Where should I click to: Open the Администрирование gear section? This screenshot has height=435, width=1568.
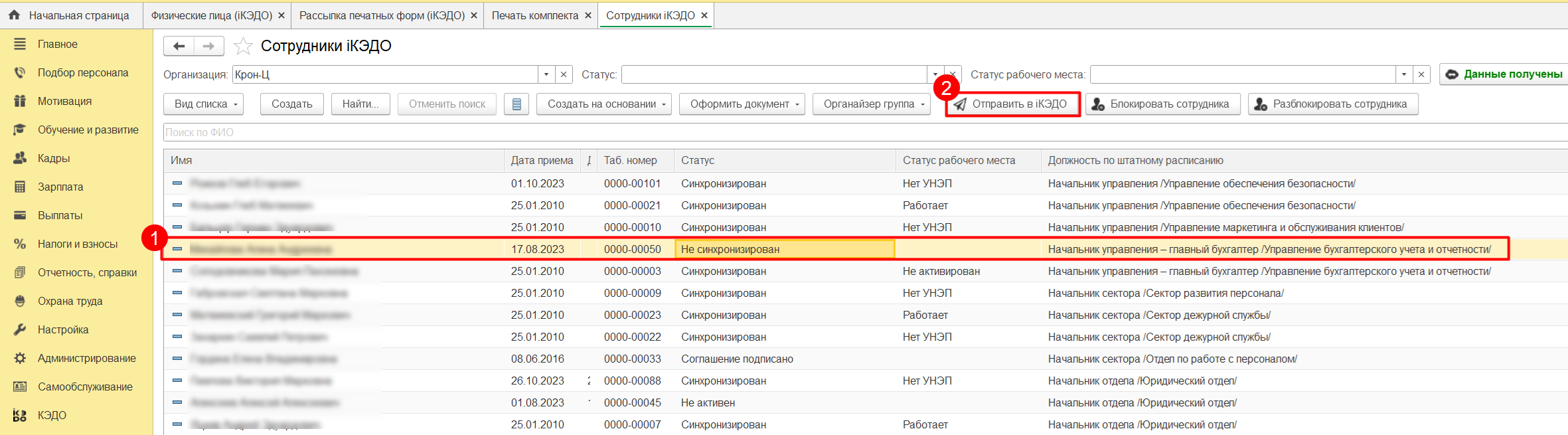(x=86, y=358)
